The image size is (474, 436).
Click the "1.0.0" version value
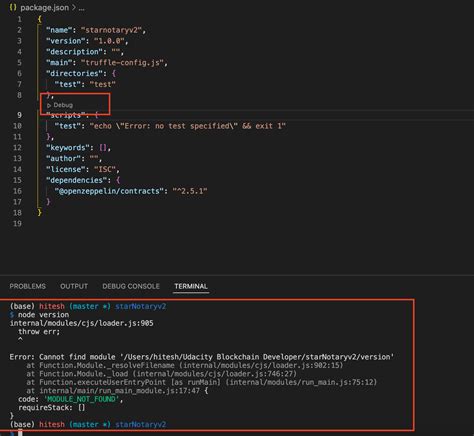coord(109,41)
